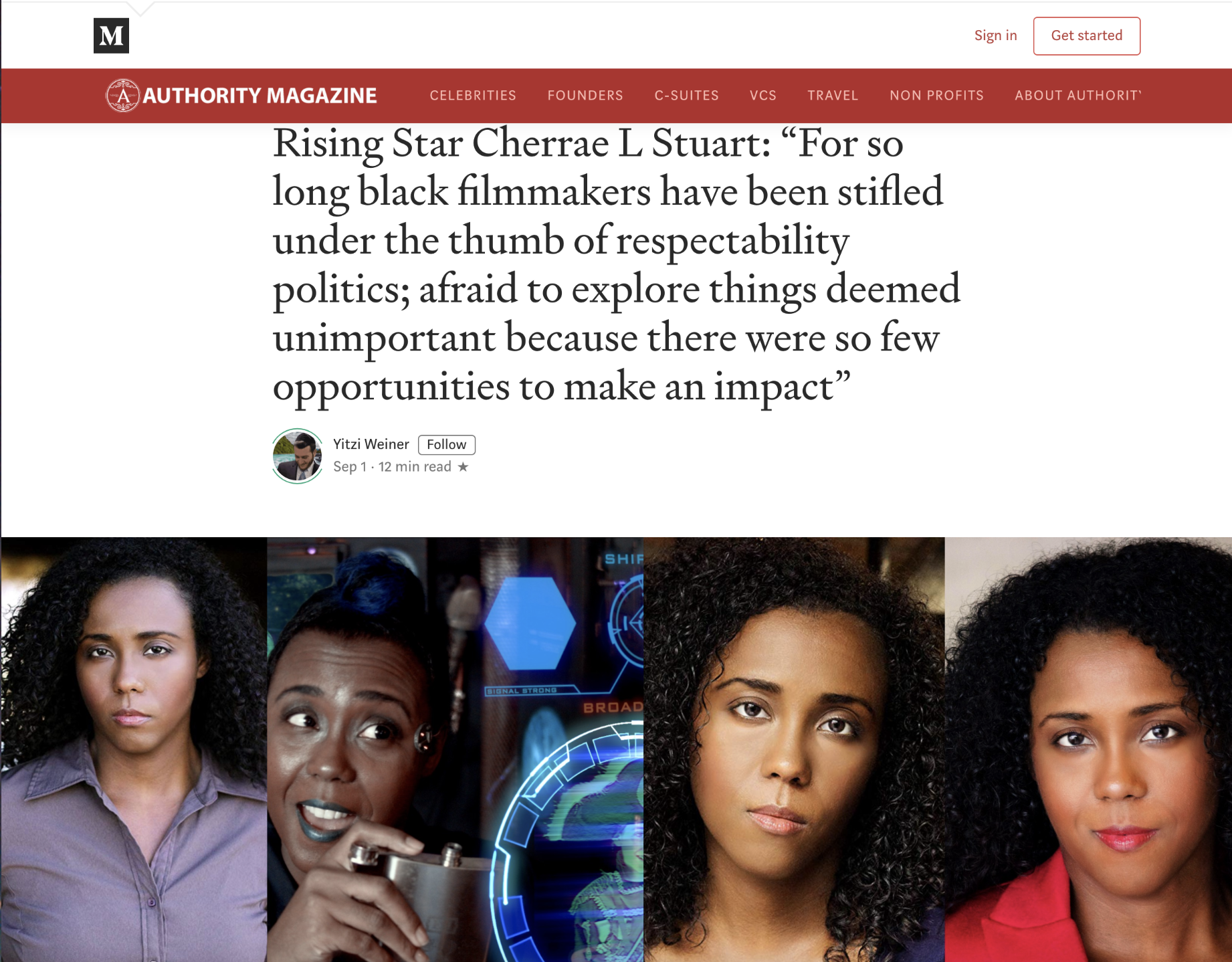The height and width of the screenshot is (962, 1232).
Task: Navigate to Non Profits section
Action: coord(936,95)
